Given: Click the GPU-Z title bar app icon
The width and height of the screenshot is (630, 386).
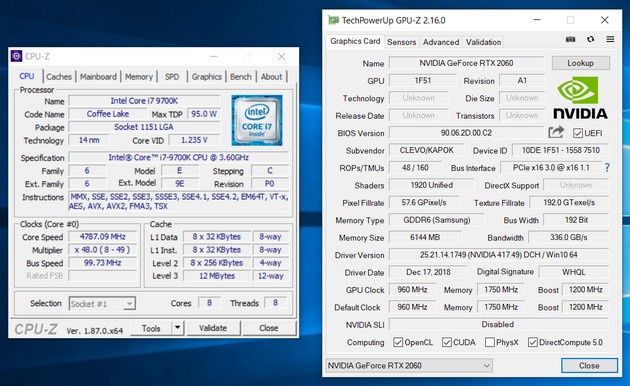Looking at the screenshot, I should tap(333, 20).
